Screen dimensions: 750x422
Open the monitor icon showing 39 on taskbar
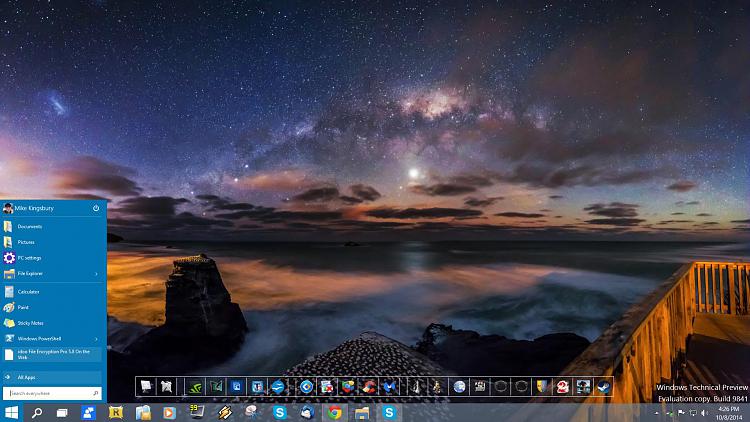(x=196, y=411)
